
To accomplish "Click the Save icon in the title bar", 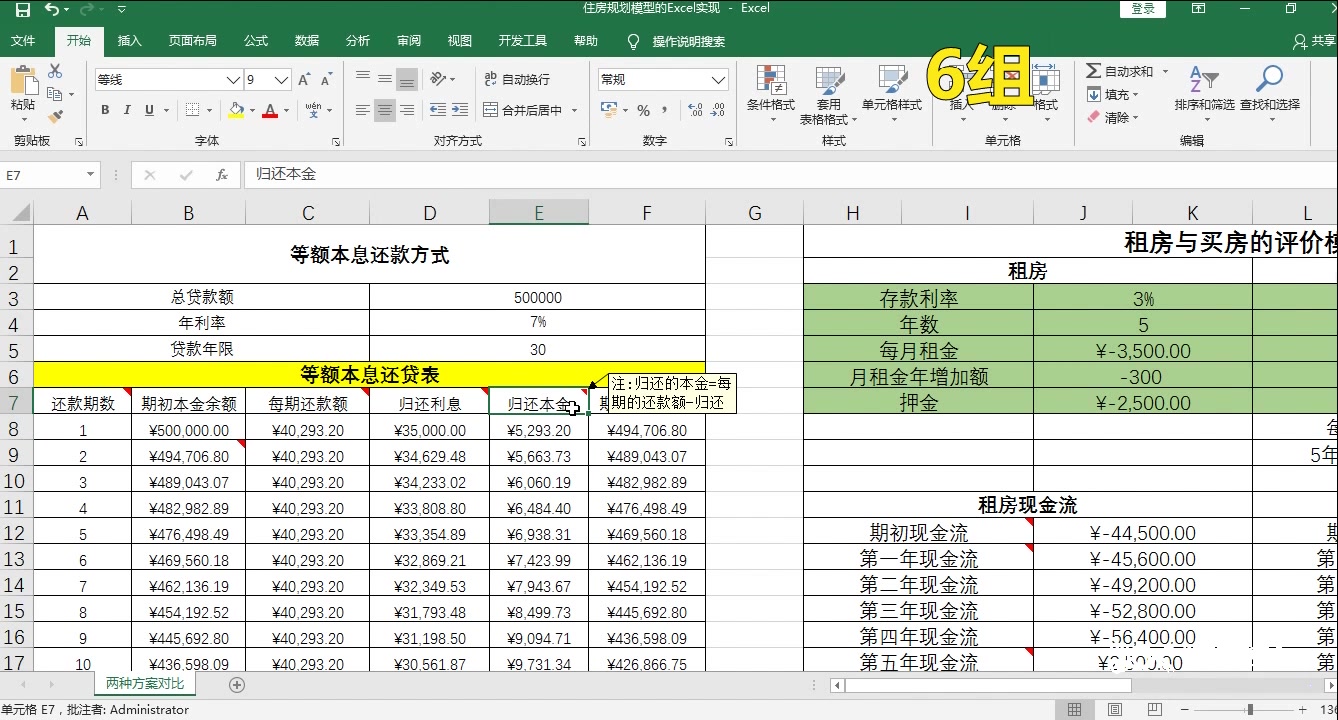I will tap(22, 9).
